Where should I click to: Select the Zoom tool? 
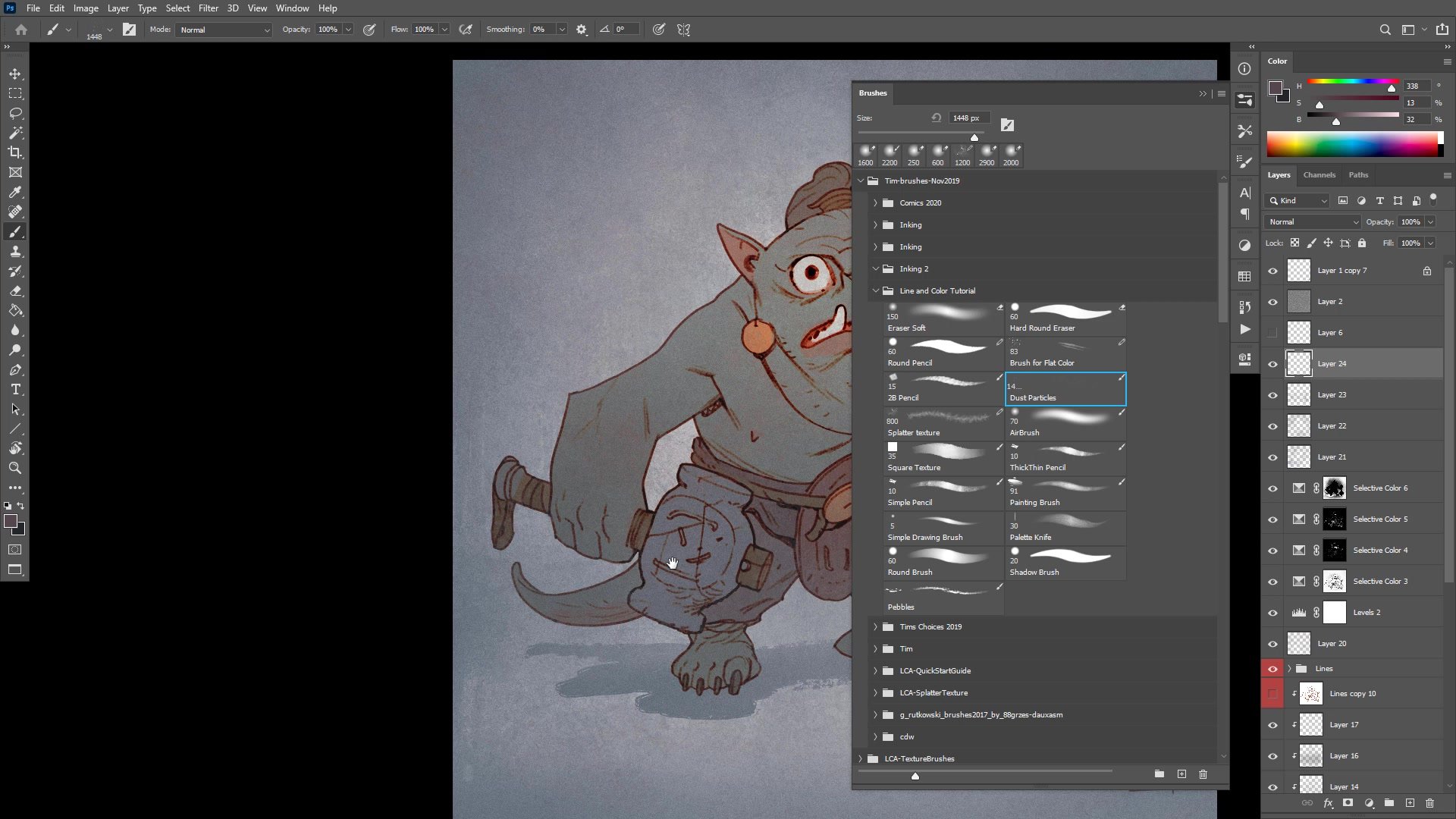coord(15,468)
